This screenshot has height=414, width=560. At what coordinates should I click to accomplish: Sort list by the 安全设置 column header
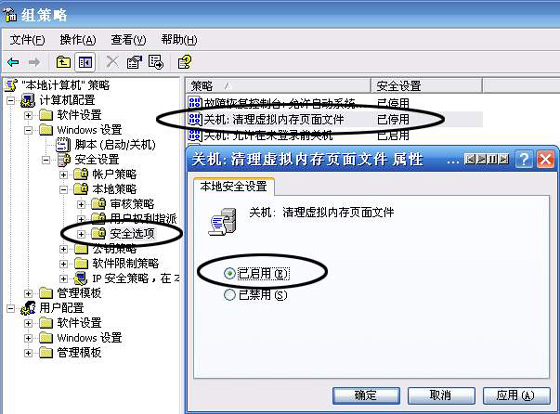(x=426, y=86)
